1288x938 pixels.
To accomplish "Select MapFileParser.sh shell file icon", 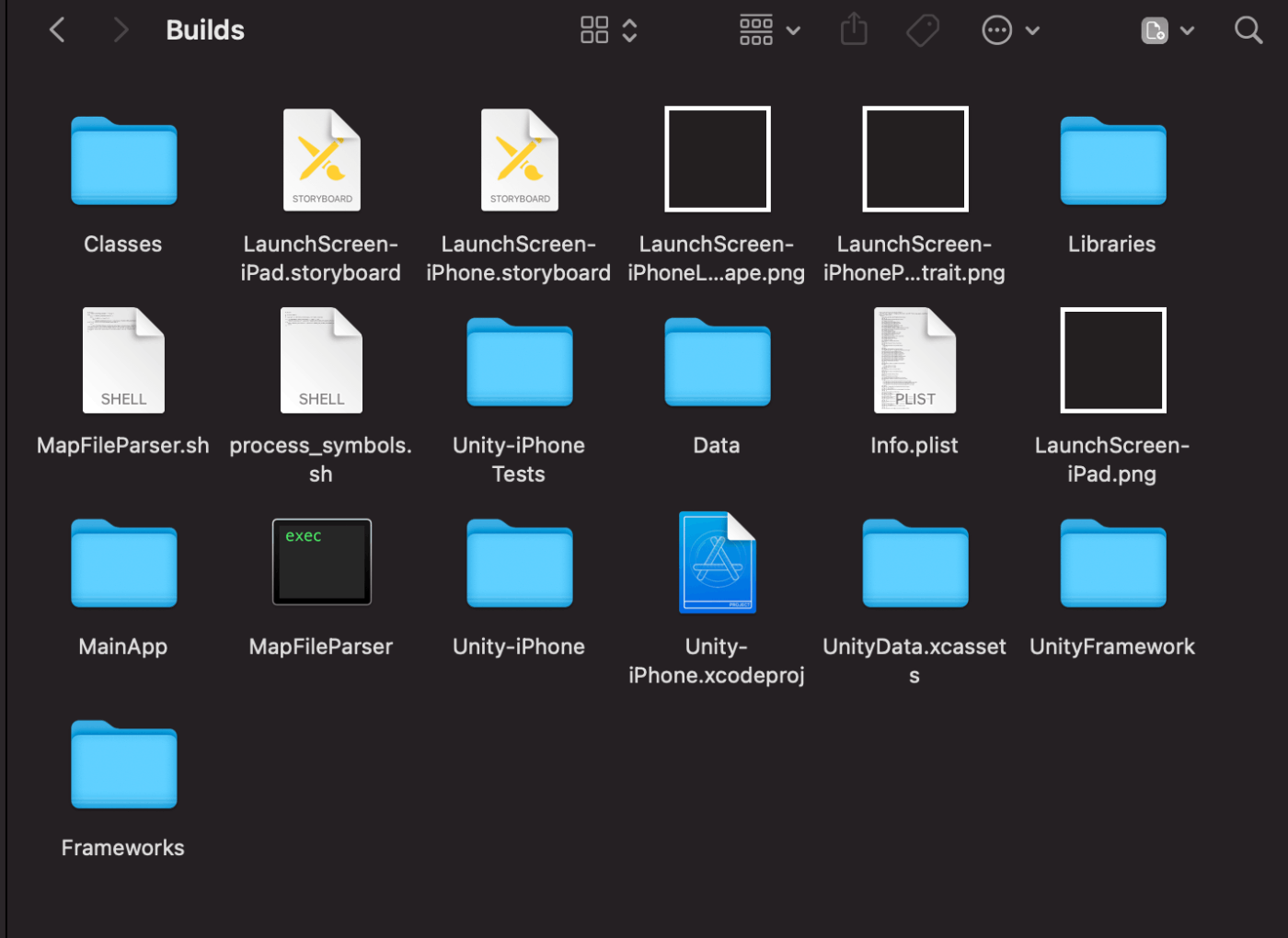I will tap(124, 360).
